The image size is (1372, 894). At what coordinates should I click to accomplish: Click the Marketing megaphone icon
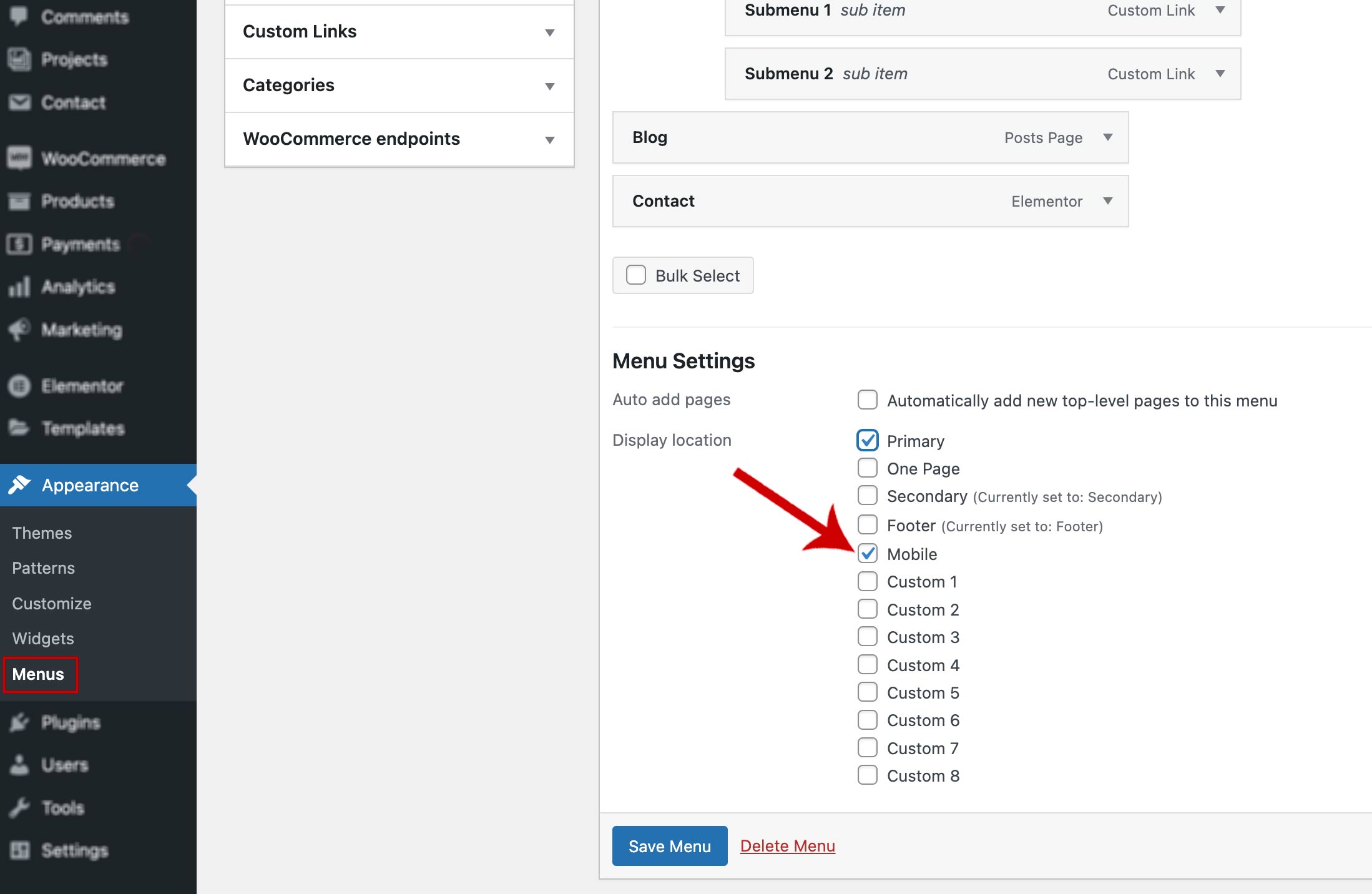pos(19,329)
